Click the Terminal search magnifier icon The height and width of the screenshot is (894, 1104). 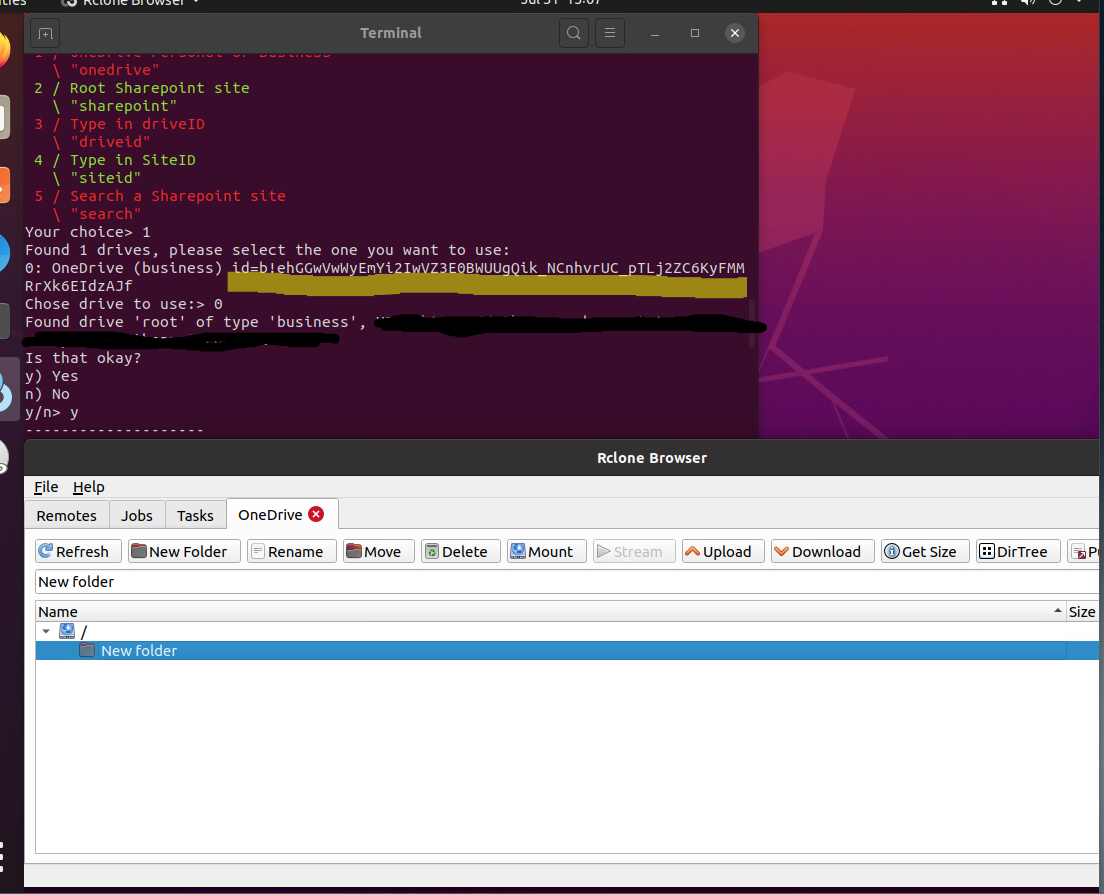pyautogui.click(x=574, y=33)
